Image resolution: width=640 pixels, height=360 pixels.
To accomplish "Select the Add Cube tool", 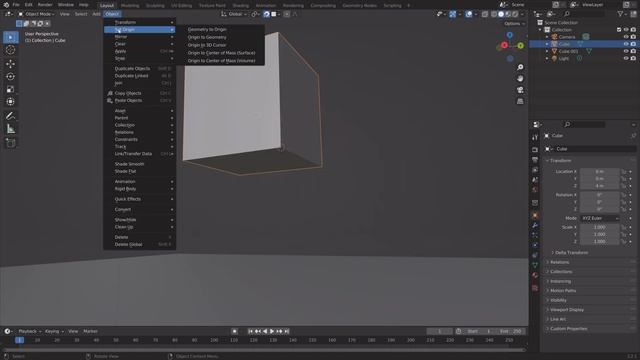I will point(11,143).
